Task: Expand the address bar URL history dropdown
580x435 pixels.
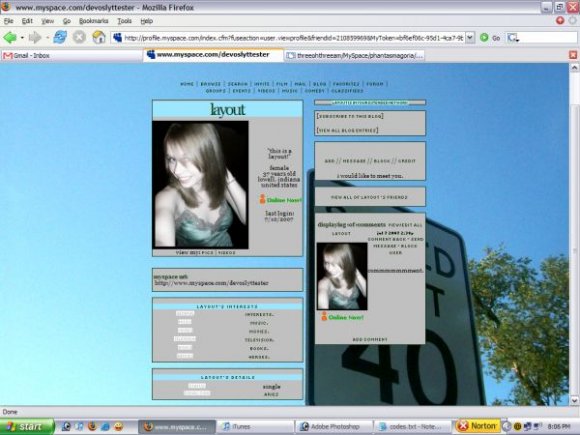Action: 470,37
